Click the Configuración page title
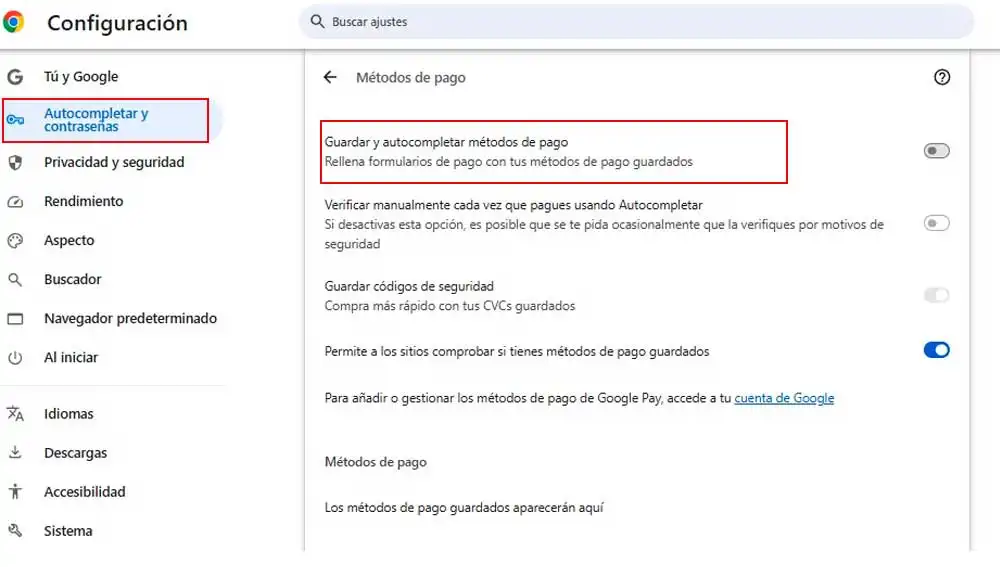 [117, 23]
